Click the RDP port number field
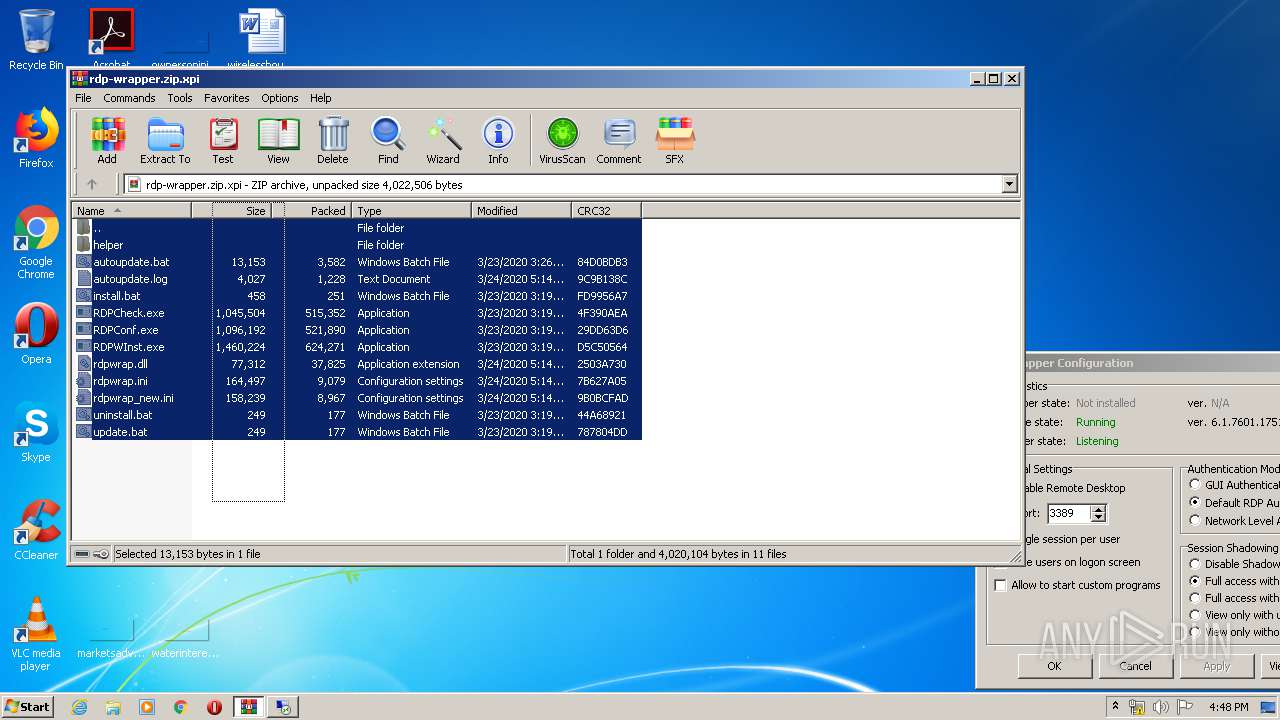Screen dimensions: 1280x720 coord(1068,513)
